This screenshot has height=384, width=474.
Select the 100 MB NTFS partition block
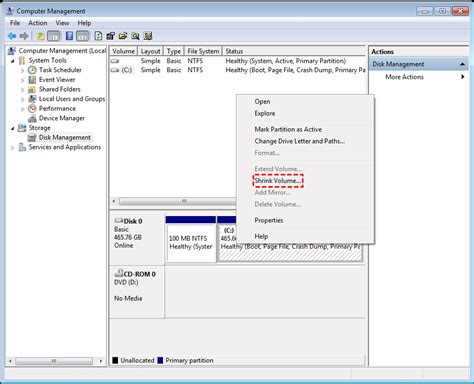coord(191,243)
